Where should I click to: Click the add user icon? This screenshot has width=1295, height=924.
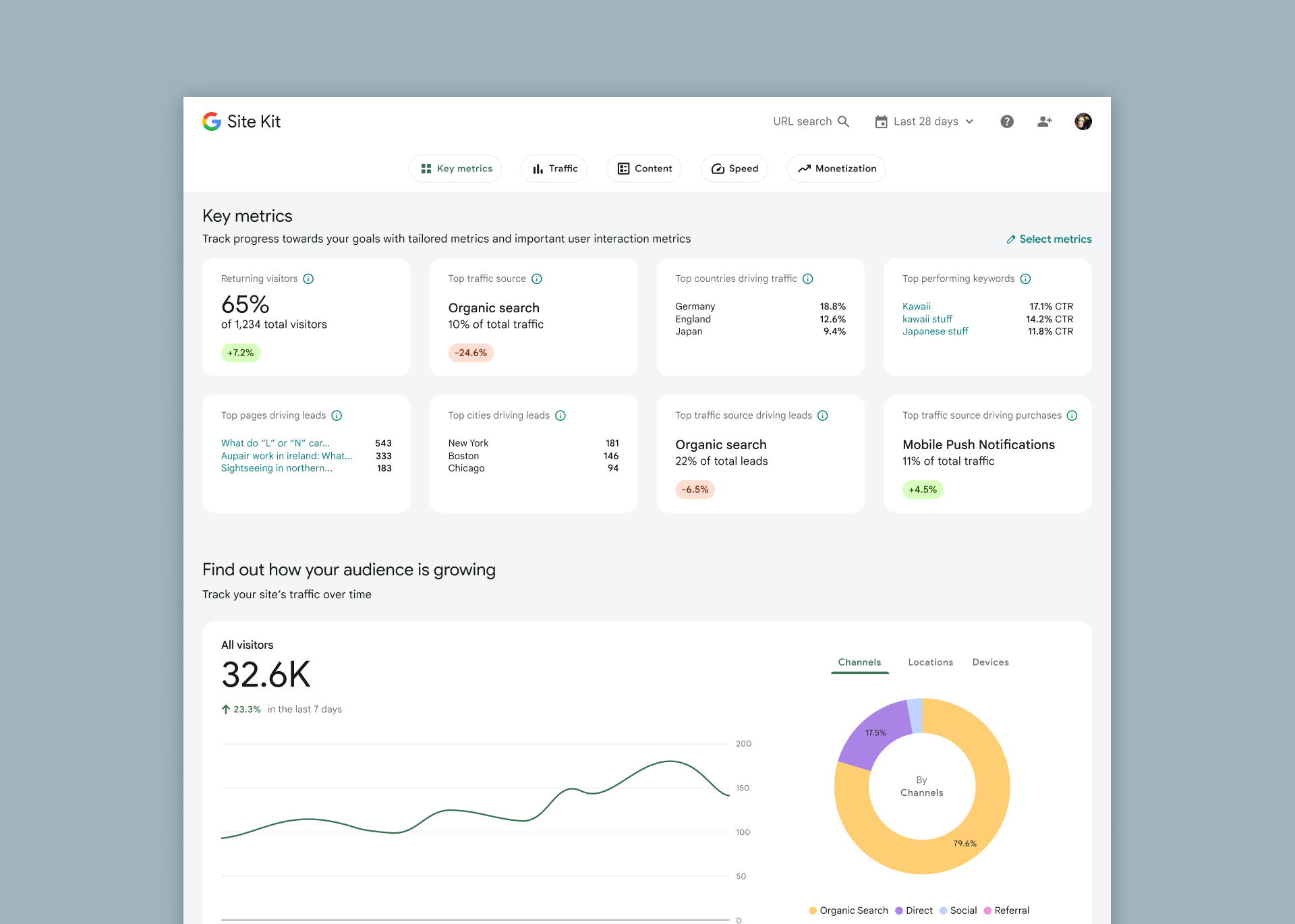click(1044, 121)
